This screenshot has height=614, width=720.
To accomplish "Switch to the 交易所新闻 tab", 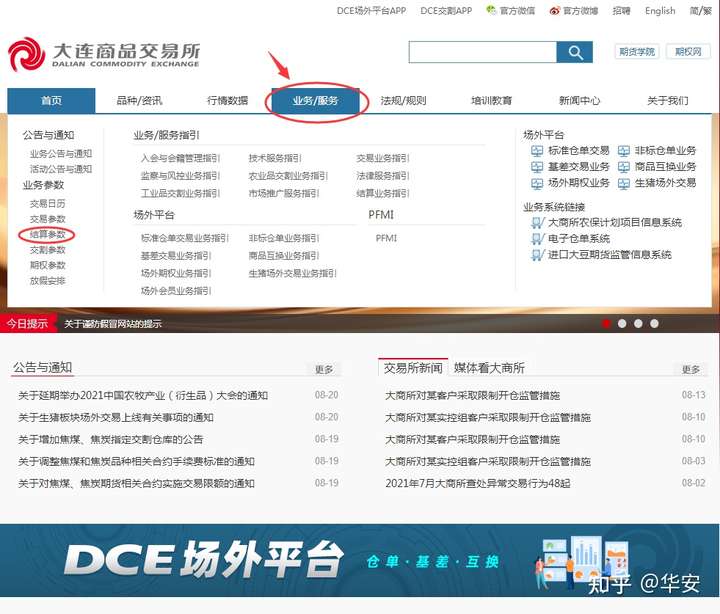I will (413, 368).
